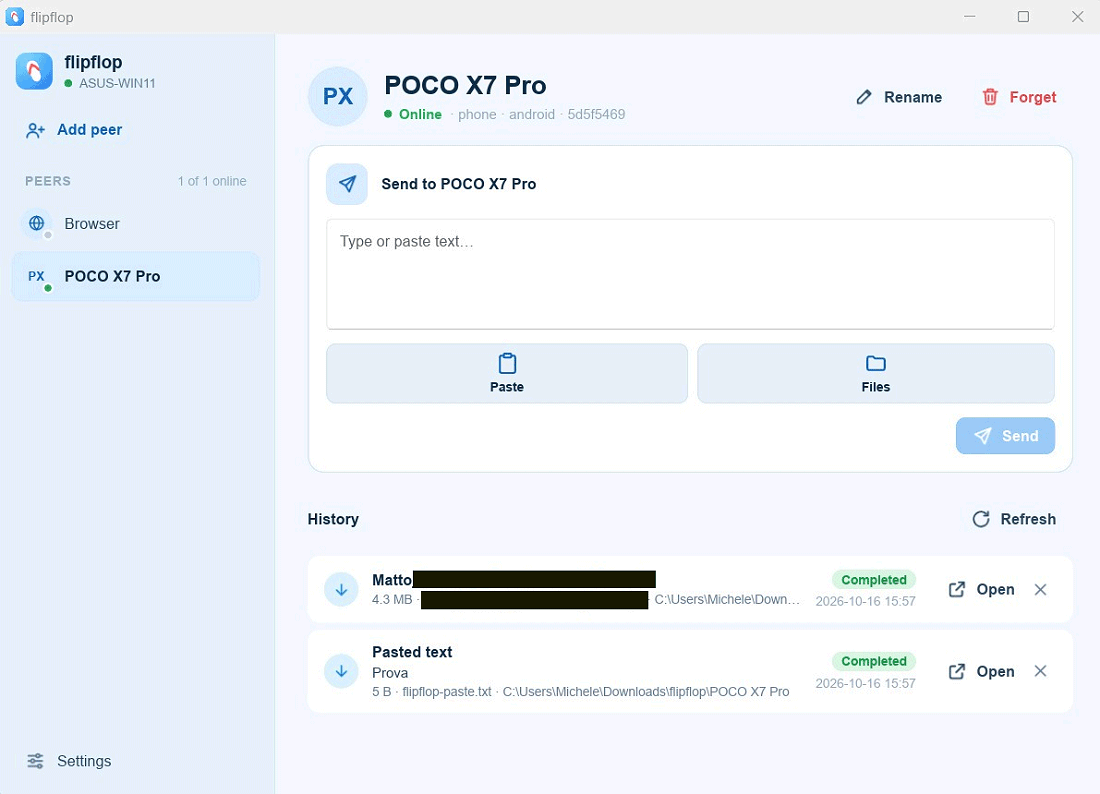This screenshot has width=1100, height=794.
Task: Click the paper plane icon beside Send to POCO
Action: pos(347,184)
